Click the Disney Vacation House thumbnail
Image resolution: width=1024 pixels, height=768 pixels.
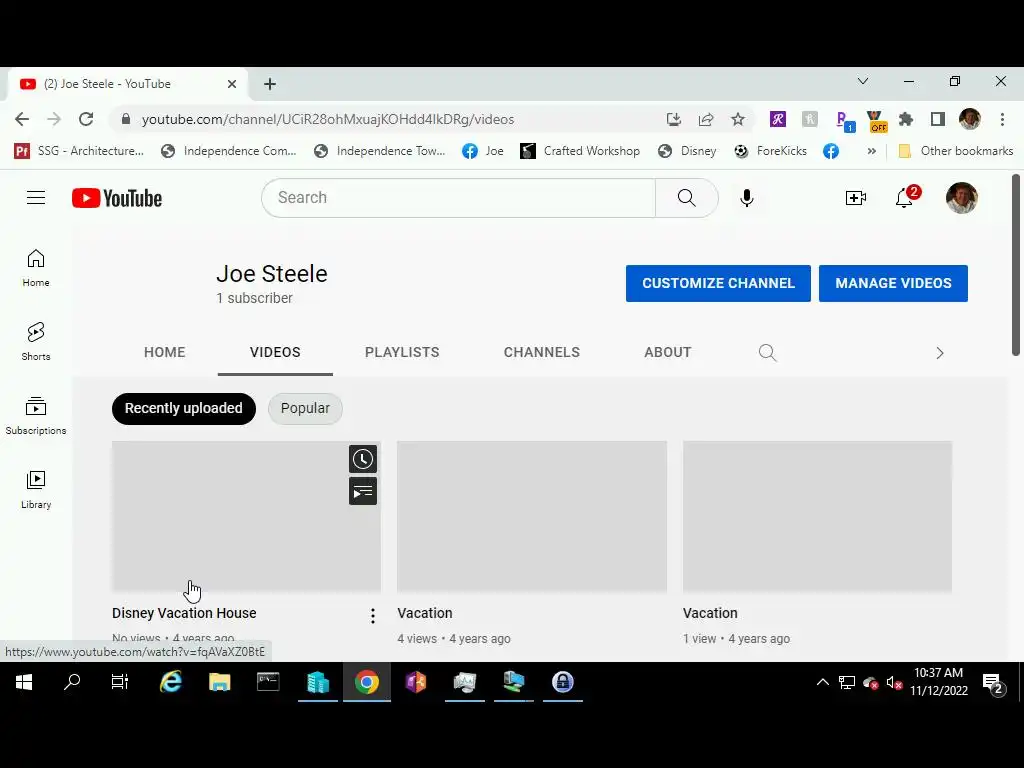[x=246, y=516]
